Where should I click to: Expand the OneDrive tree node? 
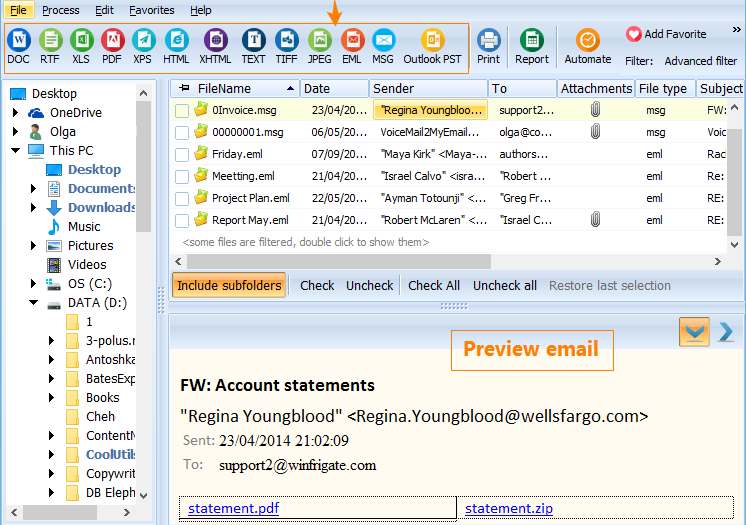[x=15, y=112]
